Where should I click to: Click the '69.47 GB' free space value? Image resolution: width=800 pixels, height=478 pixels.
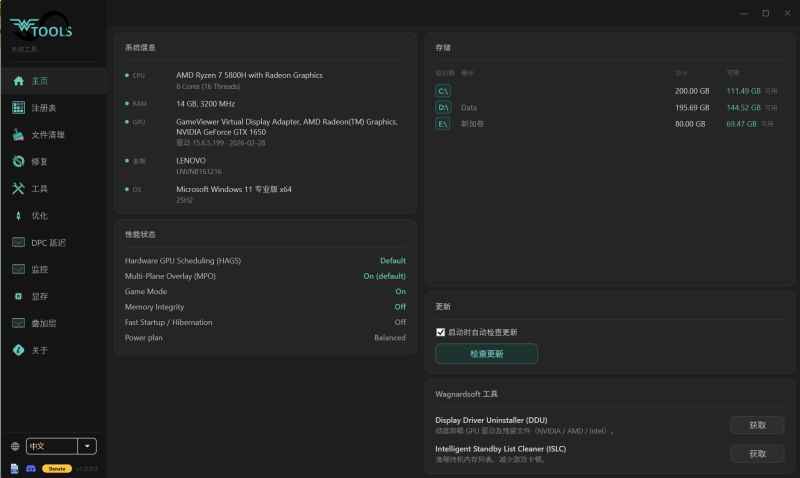pyautogui.click(x=741, y=124)
